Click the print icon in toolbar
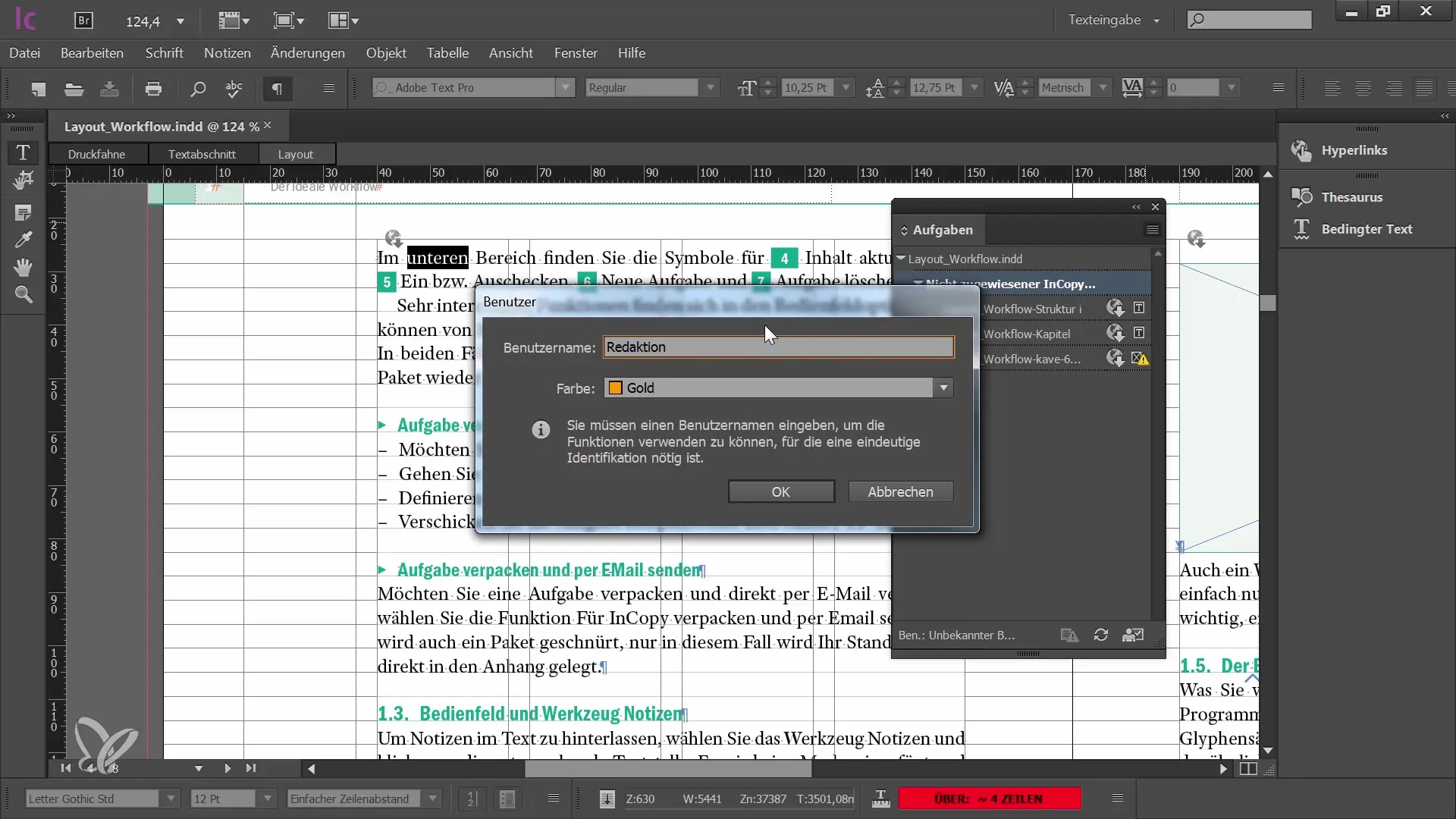1456x819 pixels. pos(153,89)
